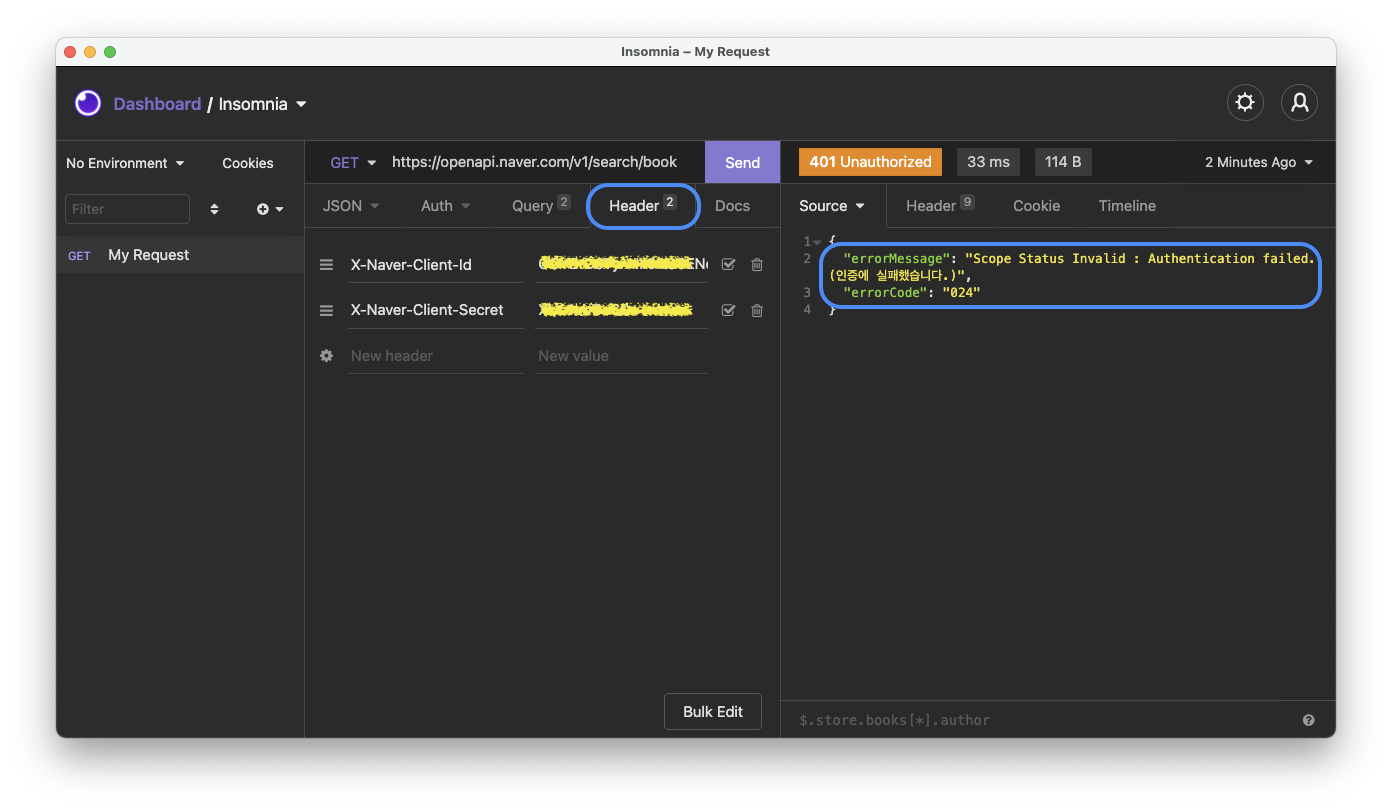Image resolution: width=1392 pixels, height=812 pixels.
Task: Click the "errorMessage" key in response
Action: [897, 259]
